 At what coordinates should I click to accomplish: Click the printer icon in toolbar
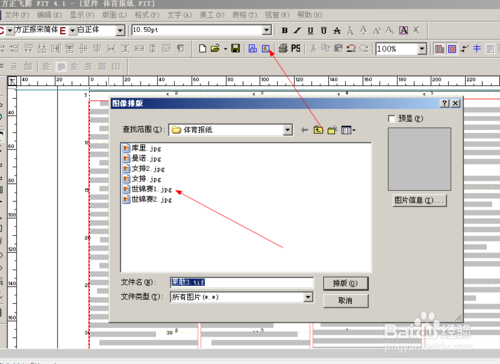(283, 49)
